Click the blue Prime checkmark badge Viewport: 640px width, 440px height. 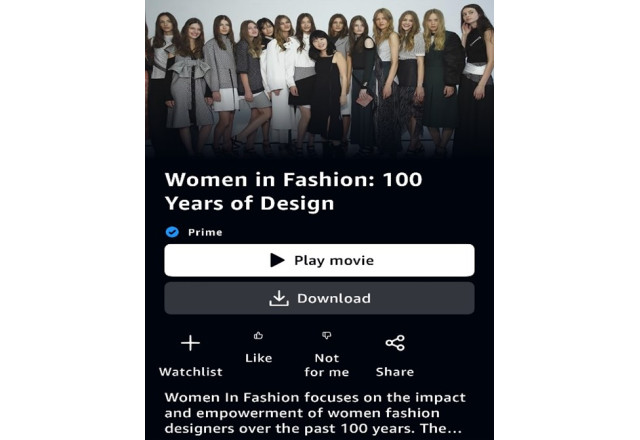172,232
